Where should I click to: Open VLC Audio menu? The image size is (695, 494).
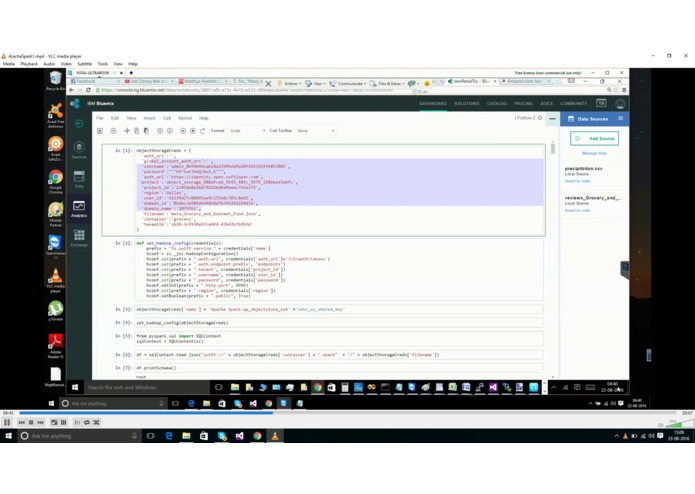[49, 64]
